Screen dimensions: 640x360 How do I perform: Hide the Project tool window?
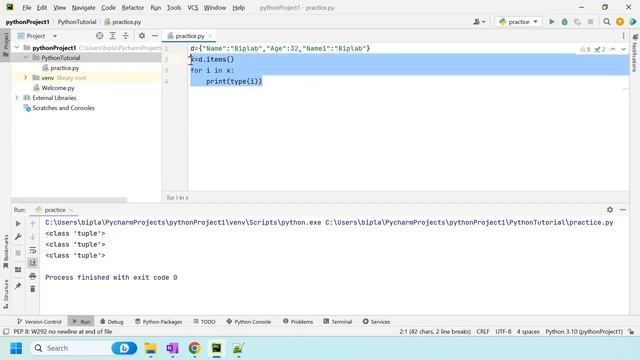pos(155,36)
